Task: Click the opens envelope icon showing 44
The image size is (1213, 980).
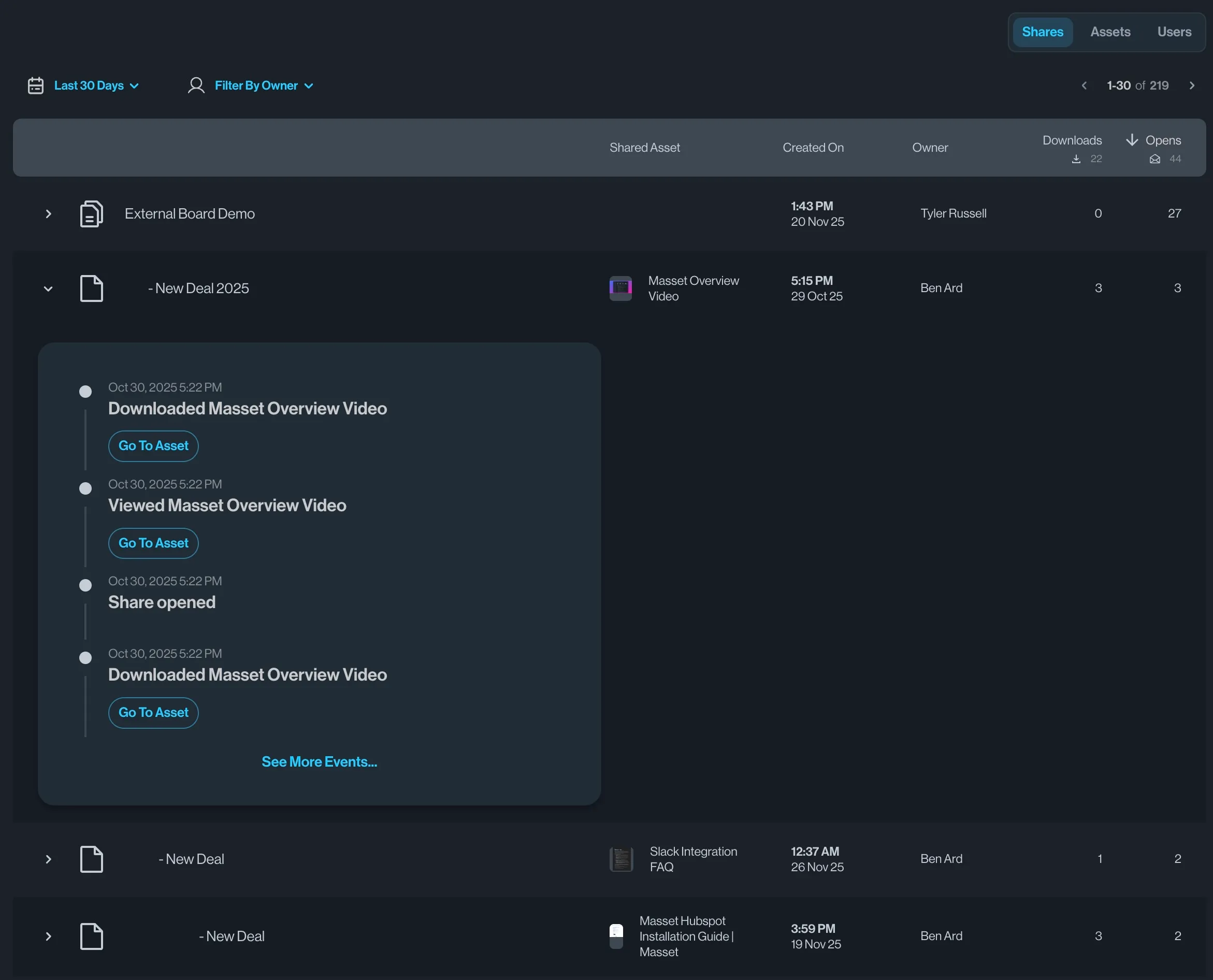Action: click(1155, 158)
